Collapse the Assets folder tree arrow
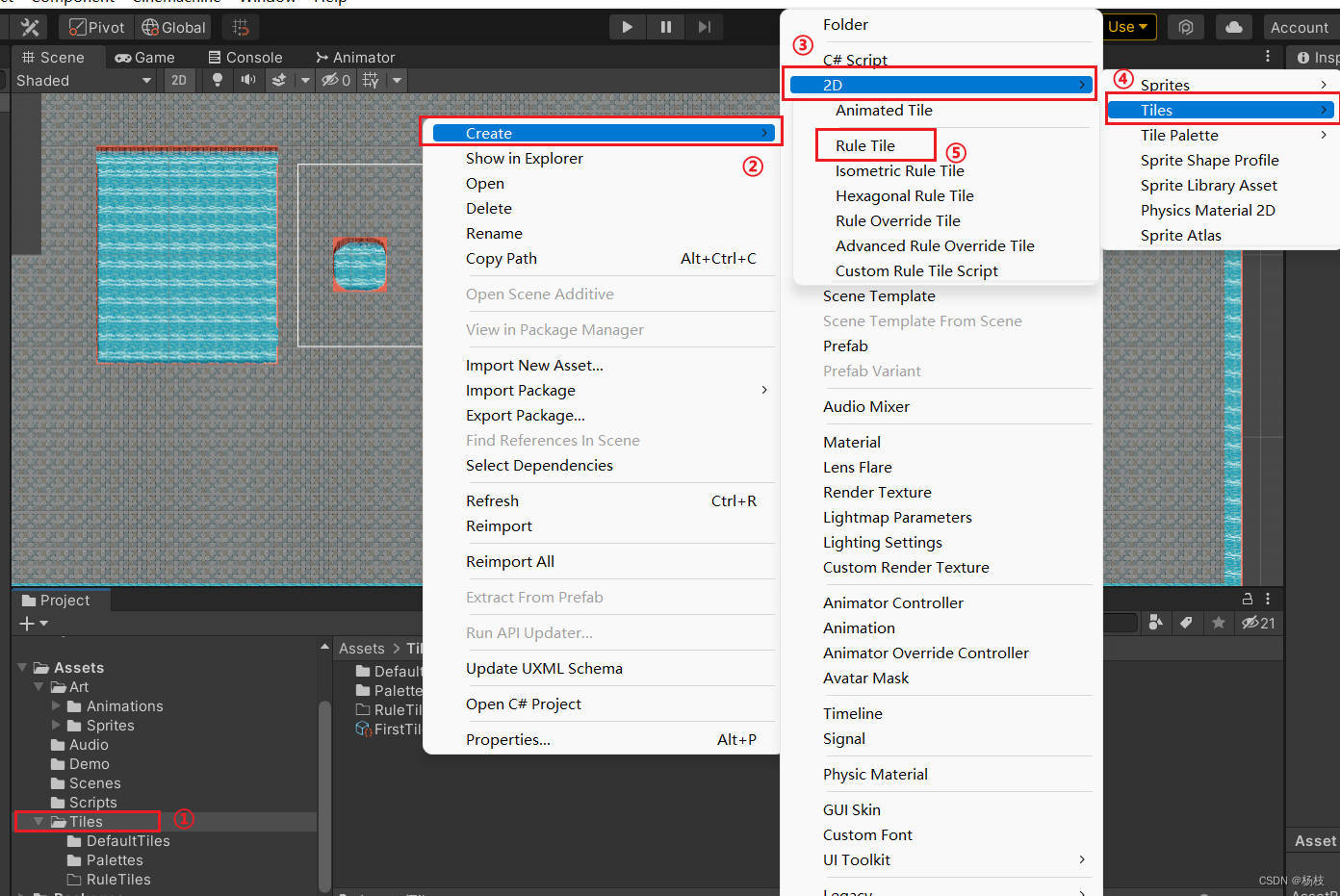The height and width of the screenshot is (896, 1340). pos(22,667)
